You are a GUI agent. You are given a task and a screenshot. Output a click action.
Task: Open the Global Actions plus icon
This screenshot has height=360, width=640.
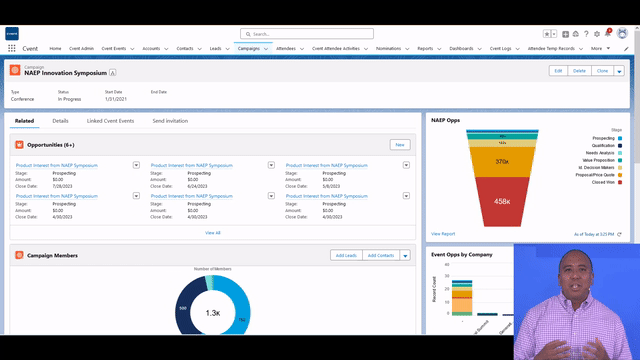coord(565,34)
